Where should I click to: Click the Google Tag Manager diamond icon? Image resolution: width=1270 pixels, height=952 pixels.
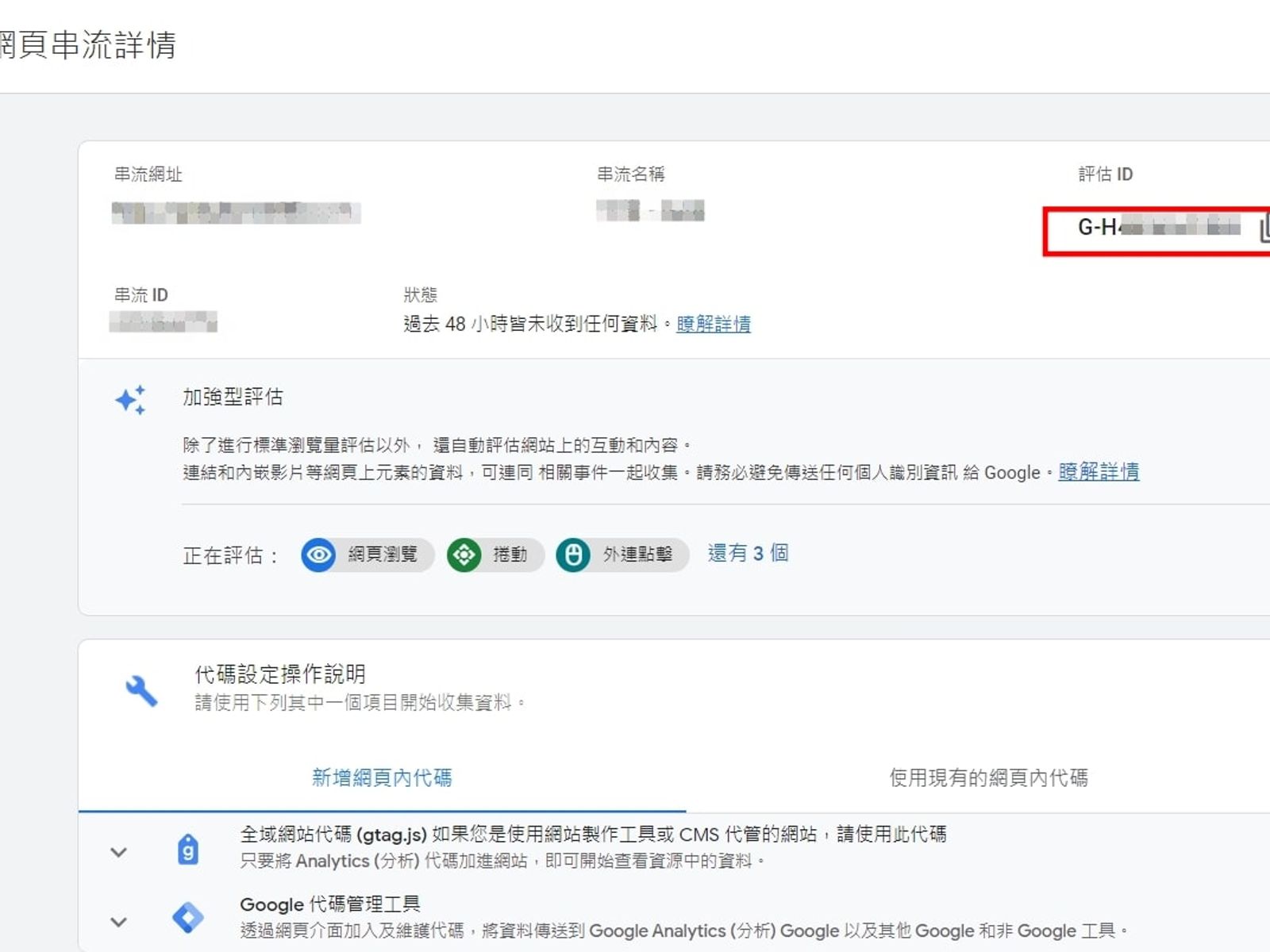pyautogui.click(x=188, y=918)
